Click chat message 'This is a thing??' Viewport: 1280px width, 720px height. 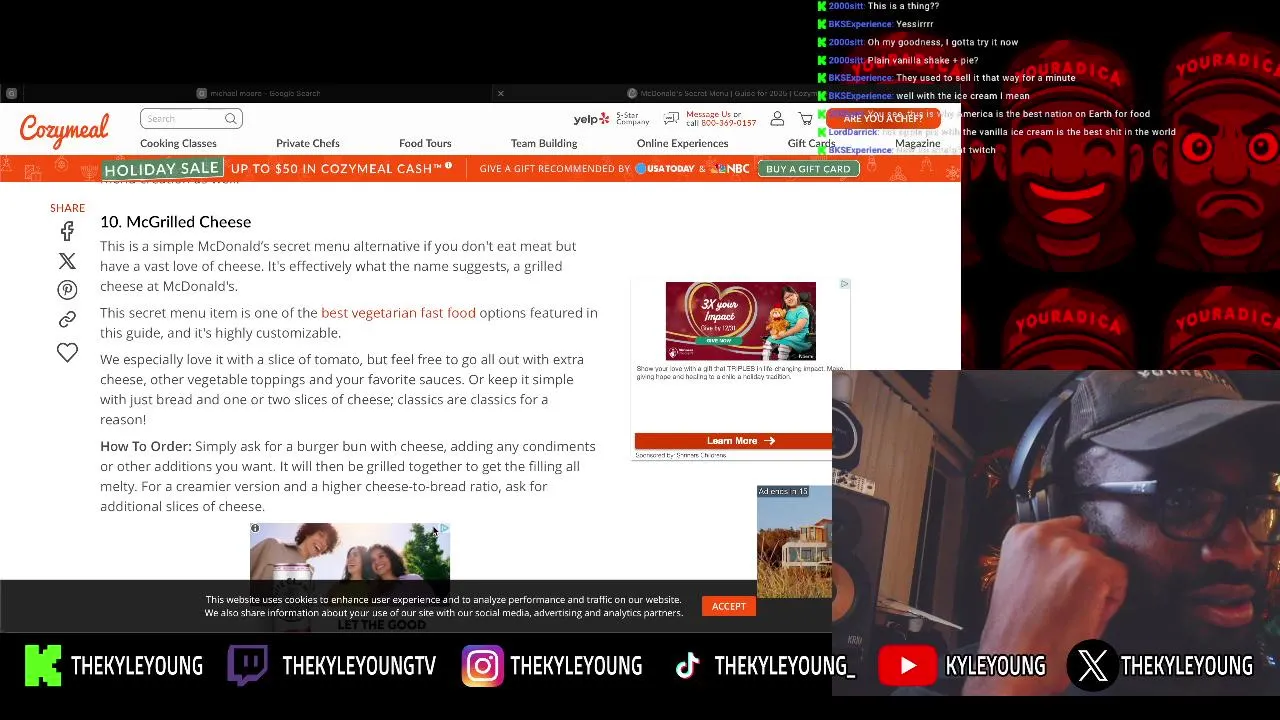coord(903,6)
